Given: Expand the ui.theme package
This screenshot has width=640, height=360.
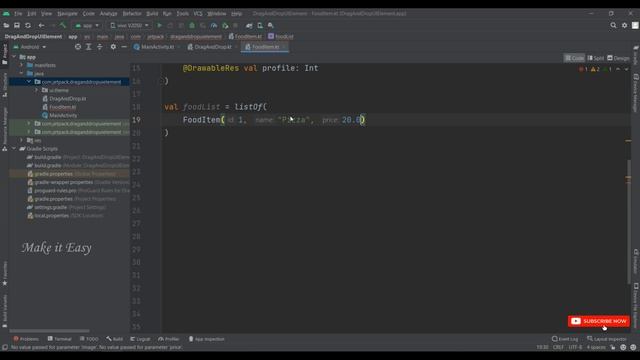Looking at the screenshot, I should pos(37,90).
